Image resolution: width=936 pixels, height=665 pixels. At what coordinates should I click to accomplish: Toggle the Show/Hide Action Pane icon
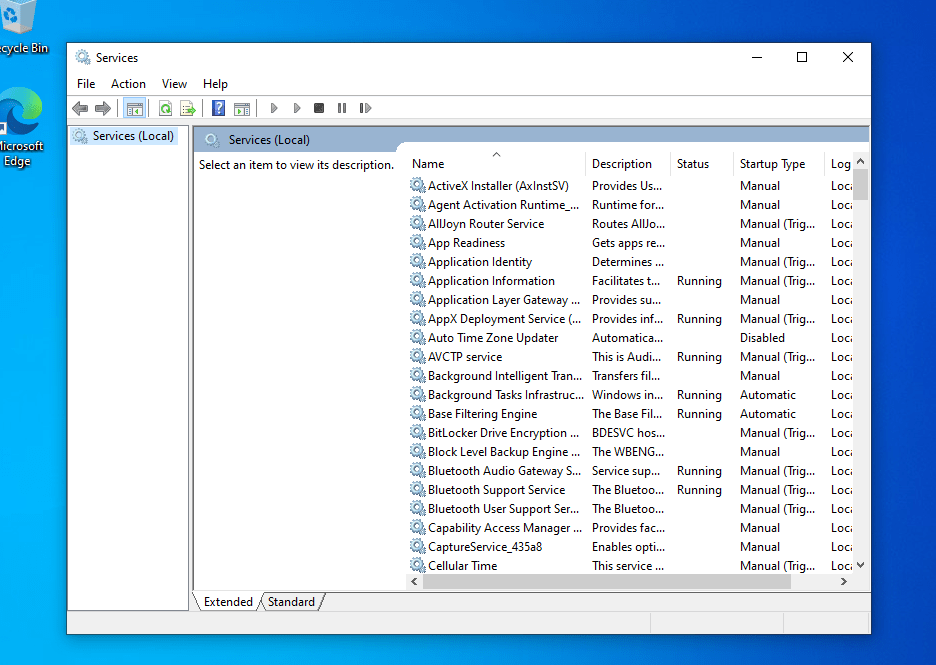click(241, 108)
